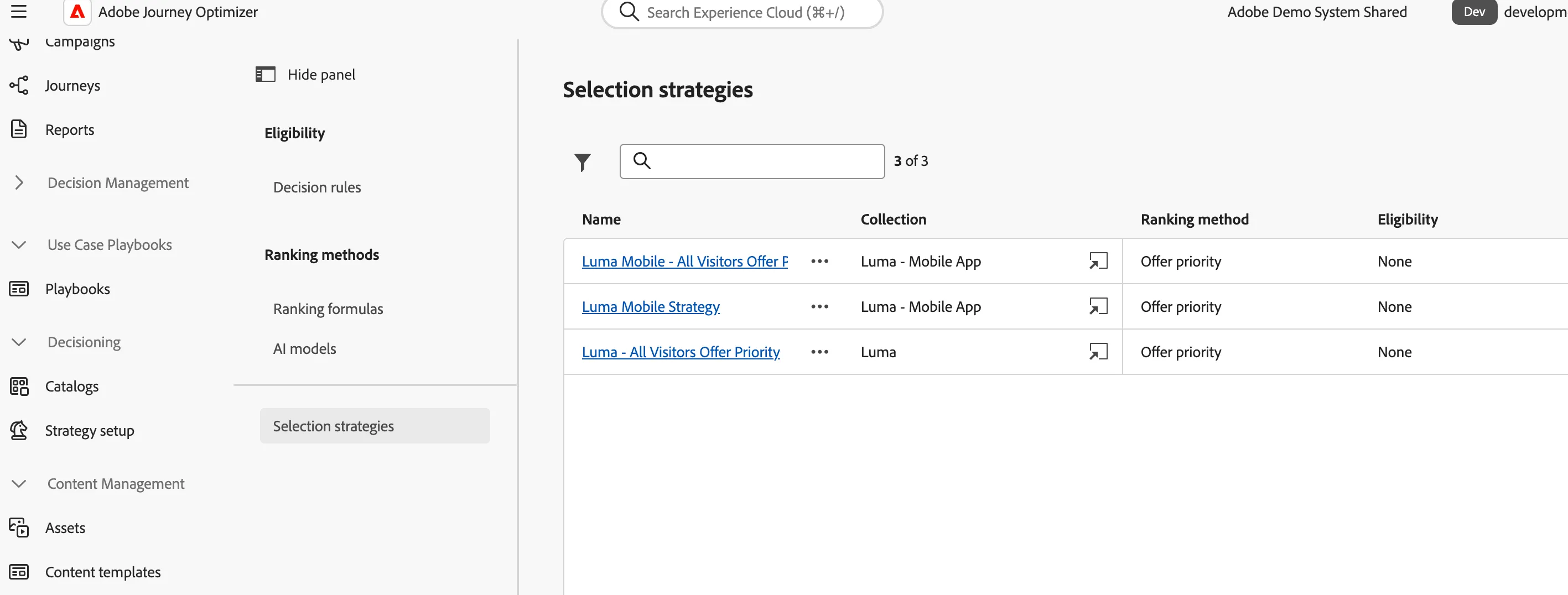The image size is (1568, 595).
Task: Open the Luma Mobile Strategy link
Action: pos(651,307)
